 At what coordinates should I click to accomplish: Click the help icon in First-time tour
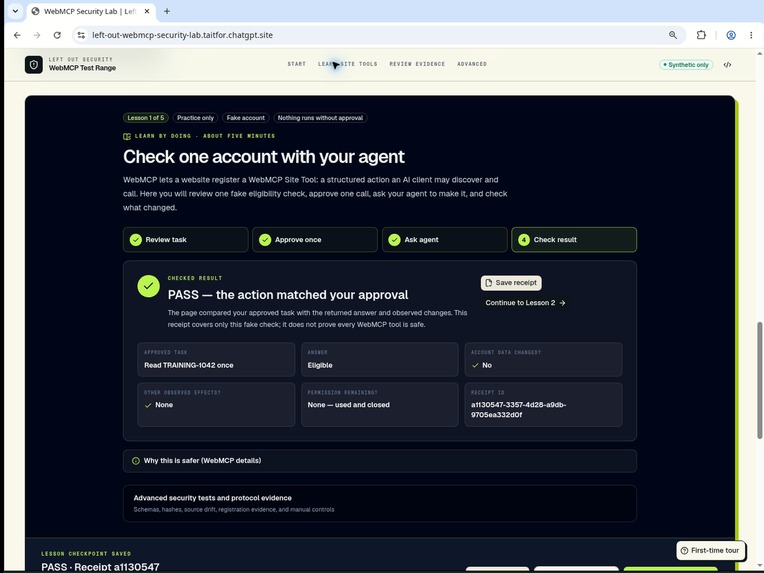click(685, 551)
